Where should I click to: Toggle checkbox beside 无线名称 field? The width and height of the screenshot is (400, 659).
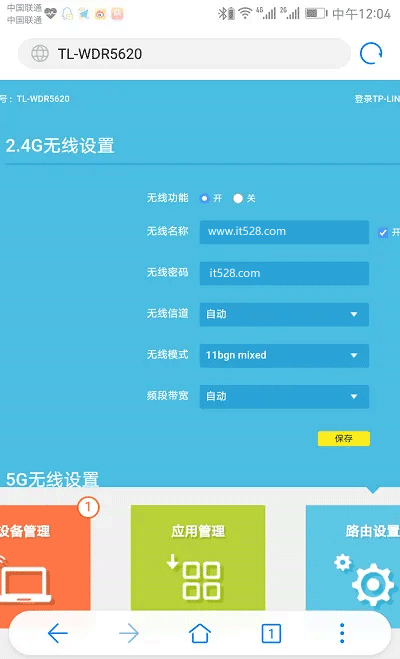(383, 232)
